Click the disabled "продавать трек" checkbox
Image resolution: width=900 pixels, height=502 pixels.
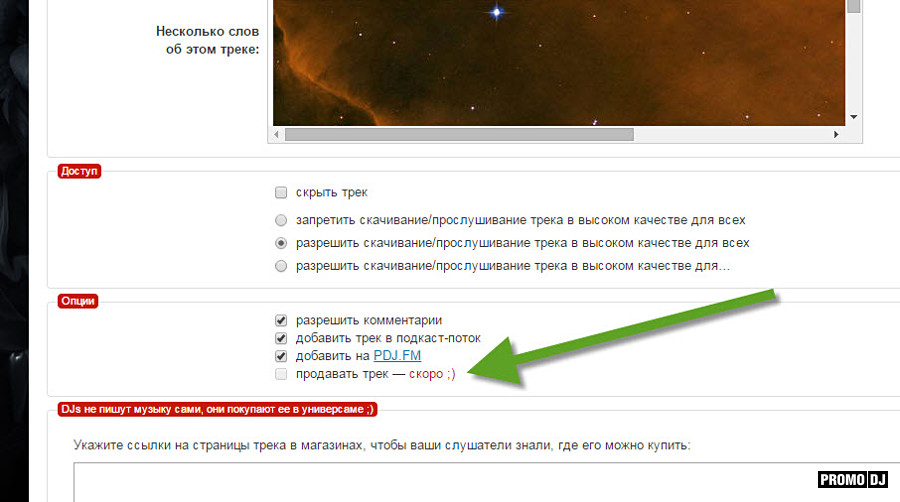coord(281,374)
